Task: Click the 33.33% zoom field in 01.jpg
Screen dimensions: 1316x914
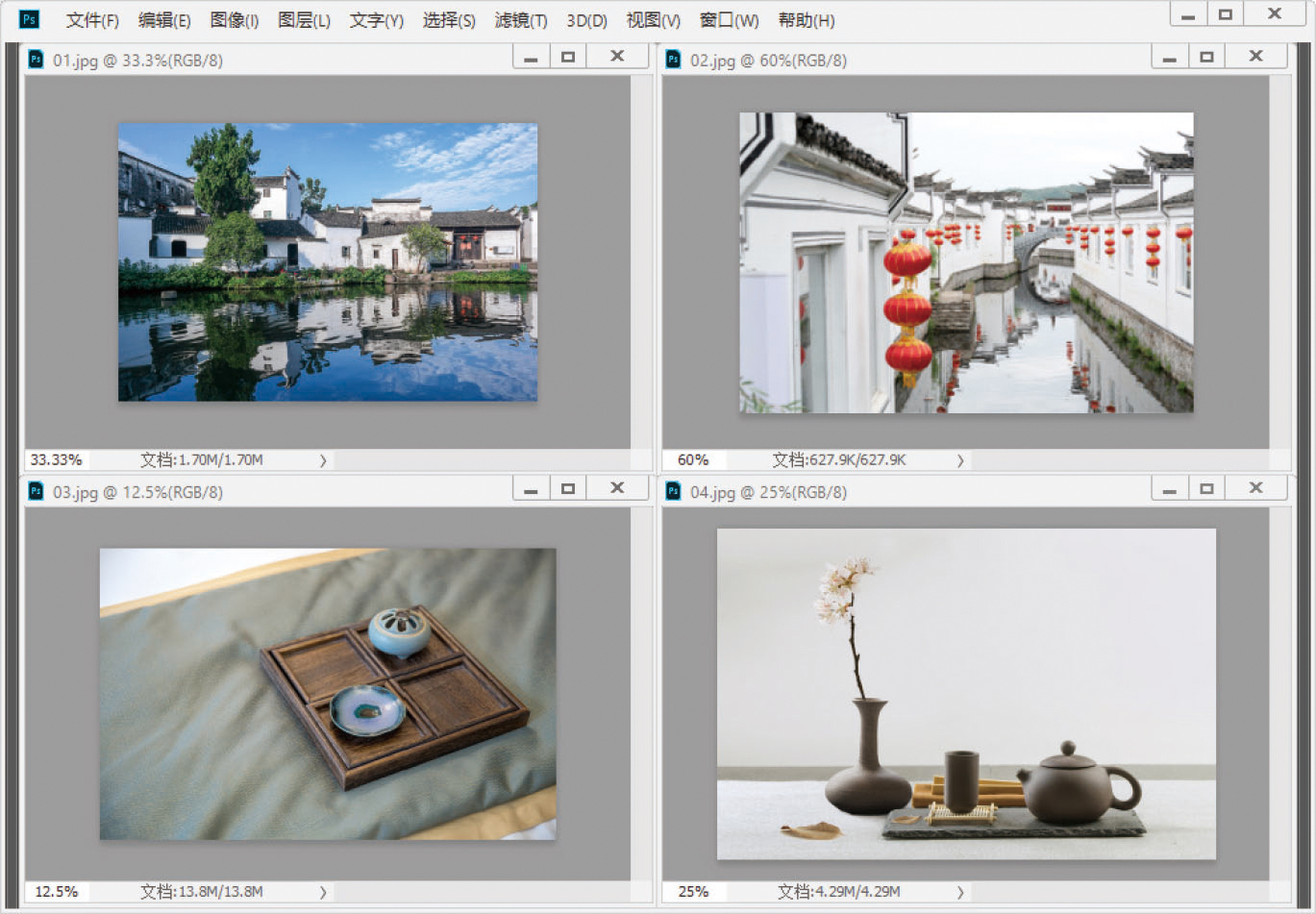Action: (59, 459)
